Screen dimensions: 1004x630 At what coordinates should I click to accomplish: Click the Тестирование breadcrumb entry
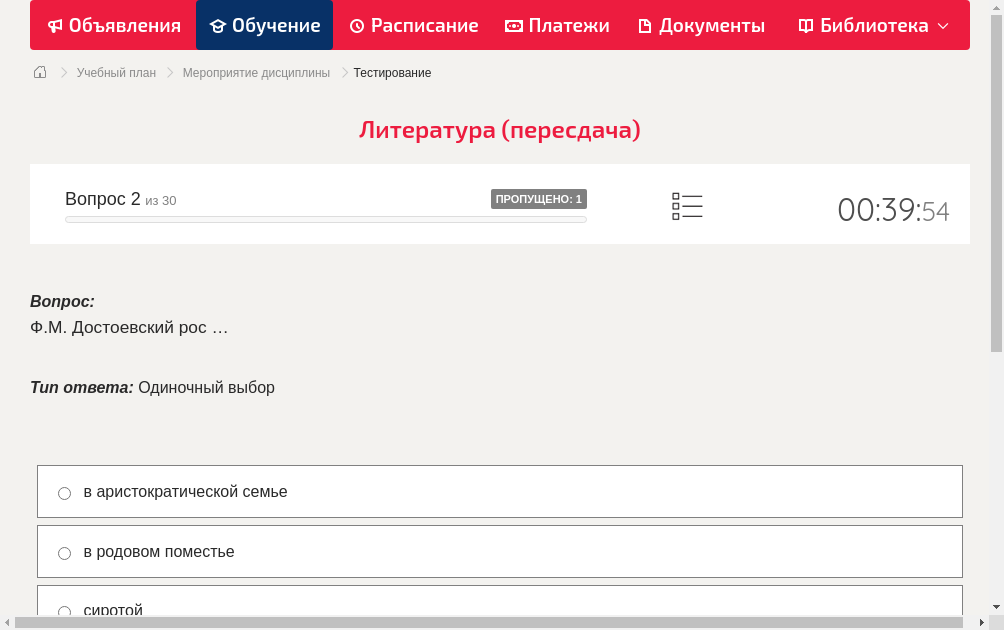tap(391, 72)
